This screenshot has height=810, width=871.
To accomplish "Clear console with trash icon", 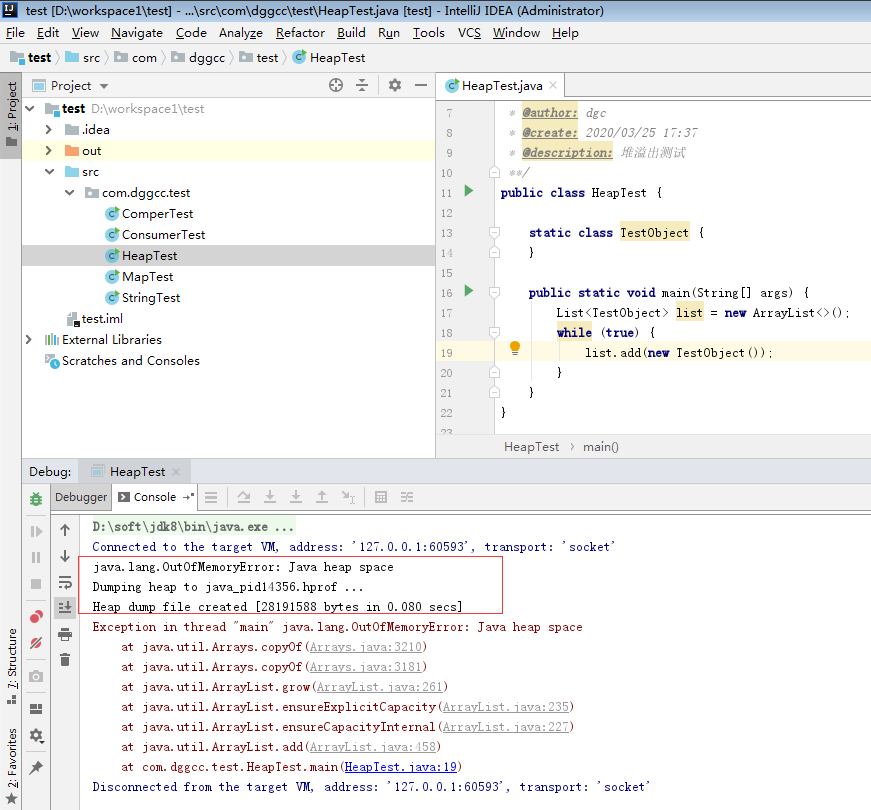I will click(x=65, y=659).
